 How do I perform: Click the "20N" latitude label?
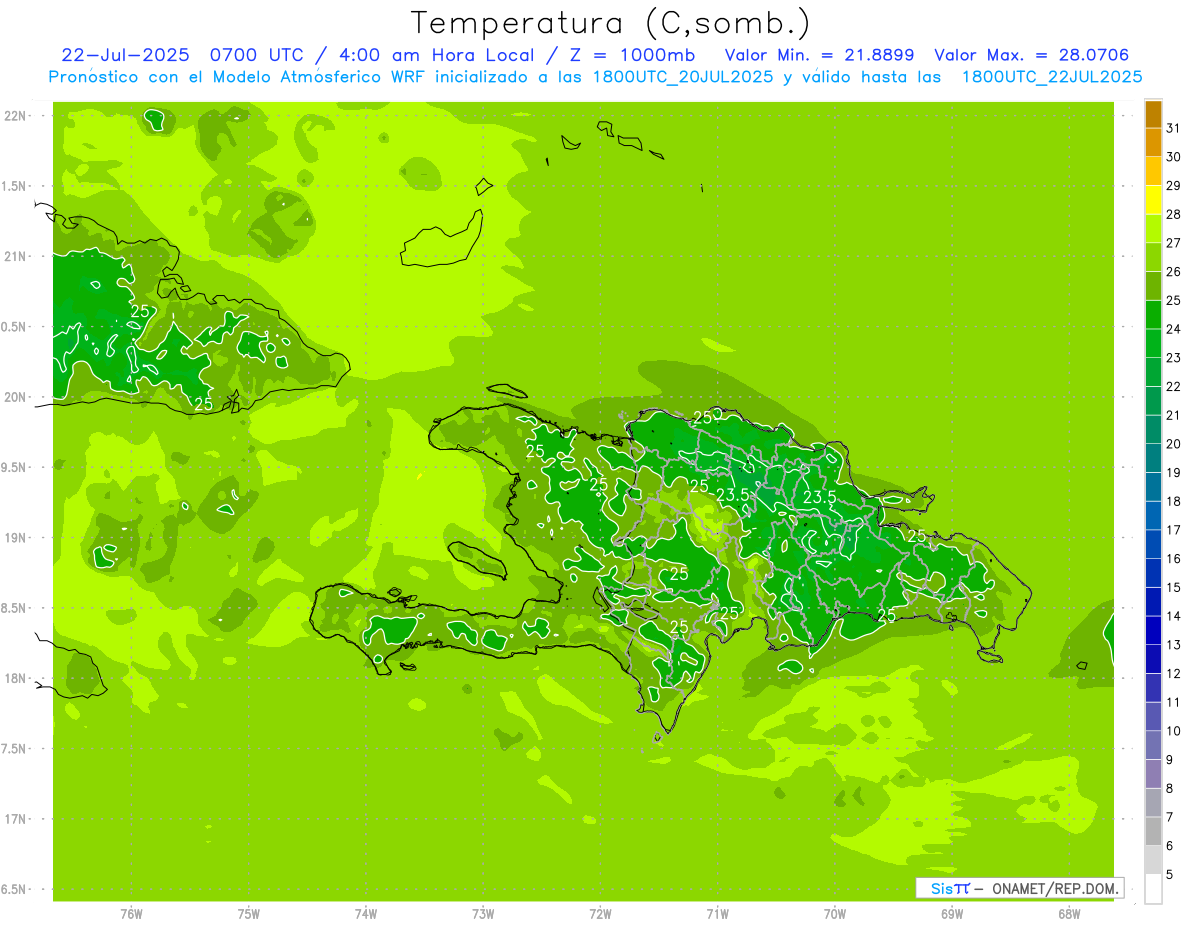15,397
